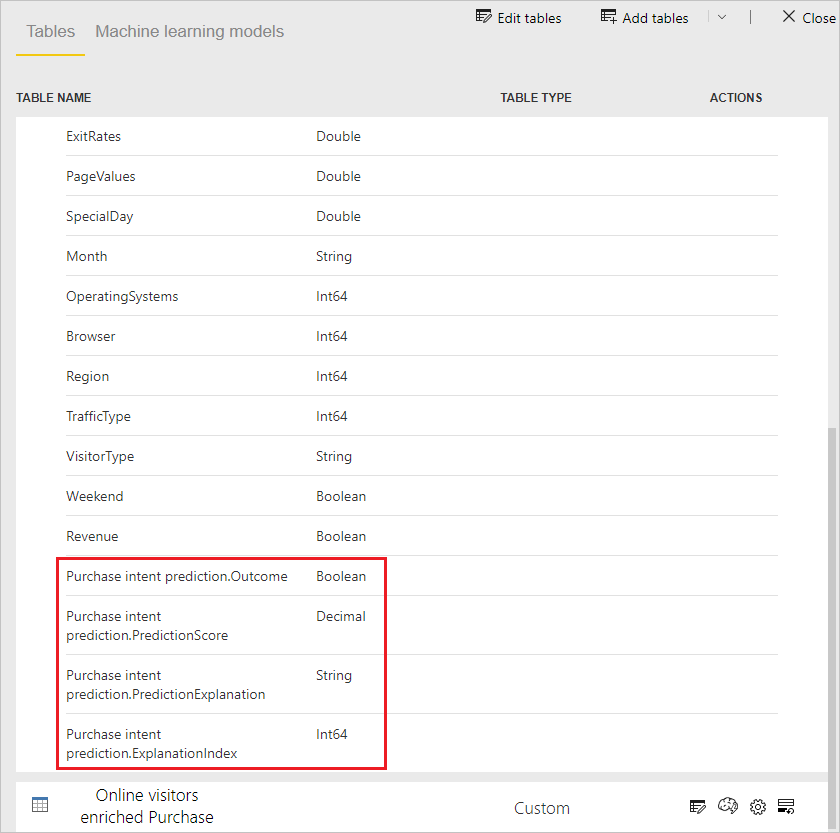Click the edit table icon for Online visitors enriched Purchase
840x833 pixels.
click(x=697, y=806)
